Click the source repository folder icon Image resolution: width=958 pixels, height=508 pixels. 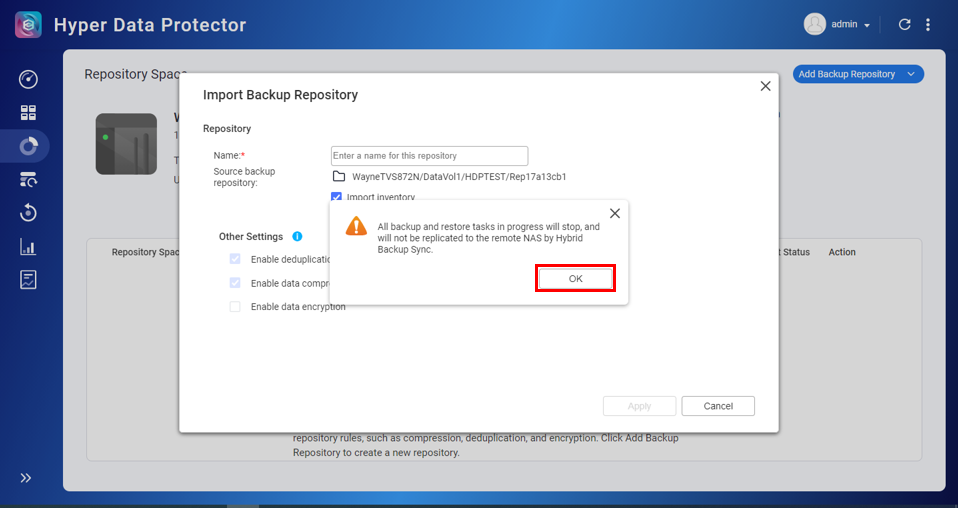pos(339,177)
